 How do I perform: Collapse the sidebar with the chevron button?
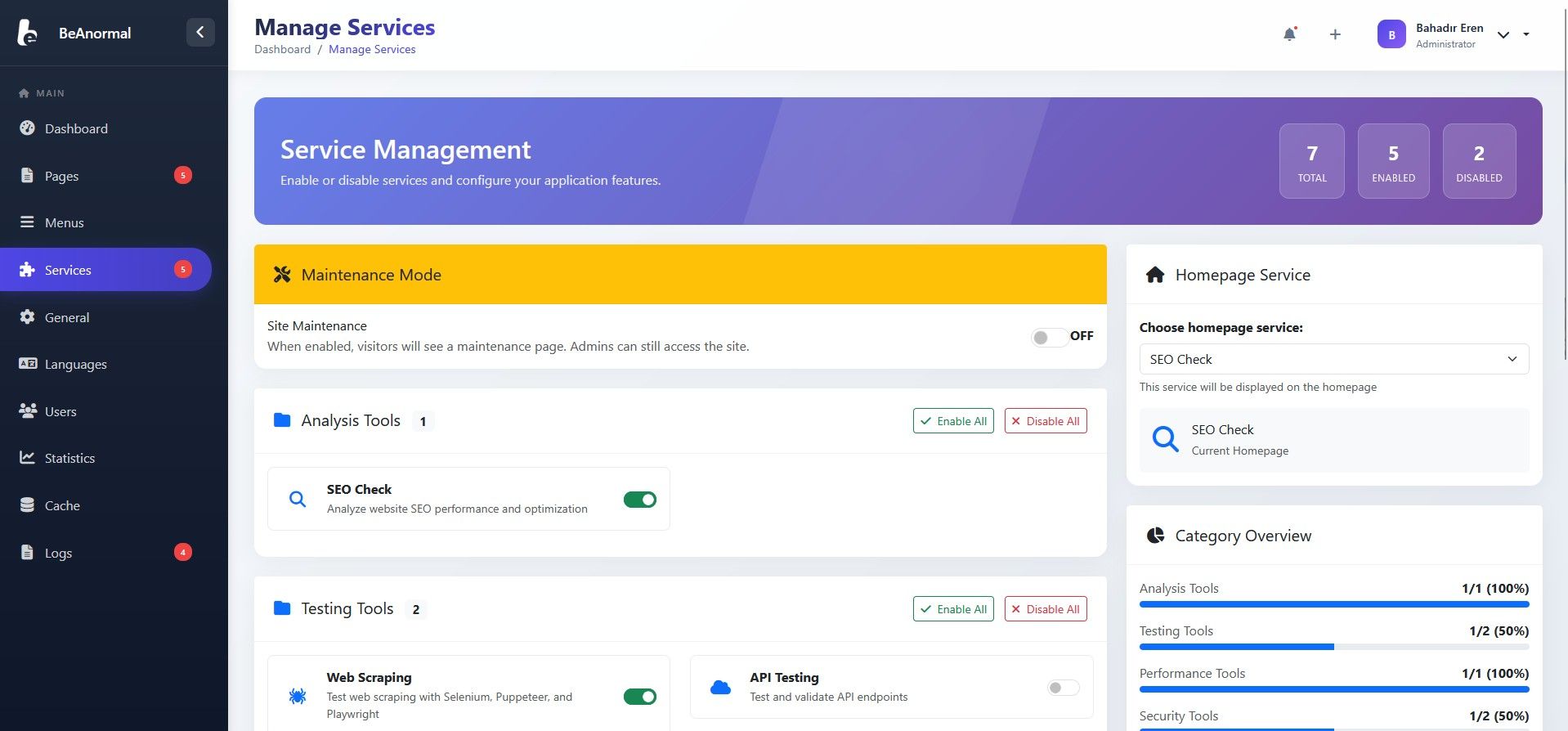pyautogui.click(x=200, y=32)
